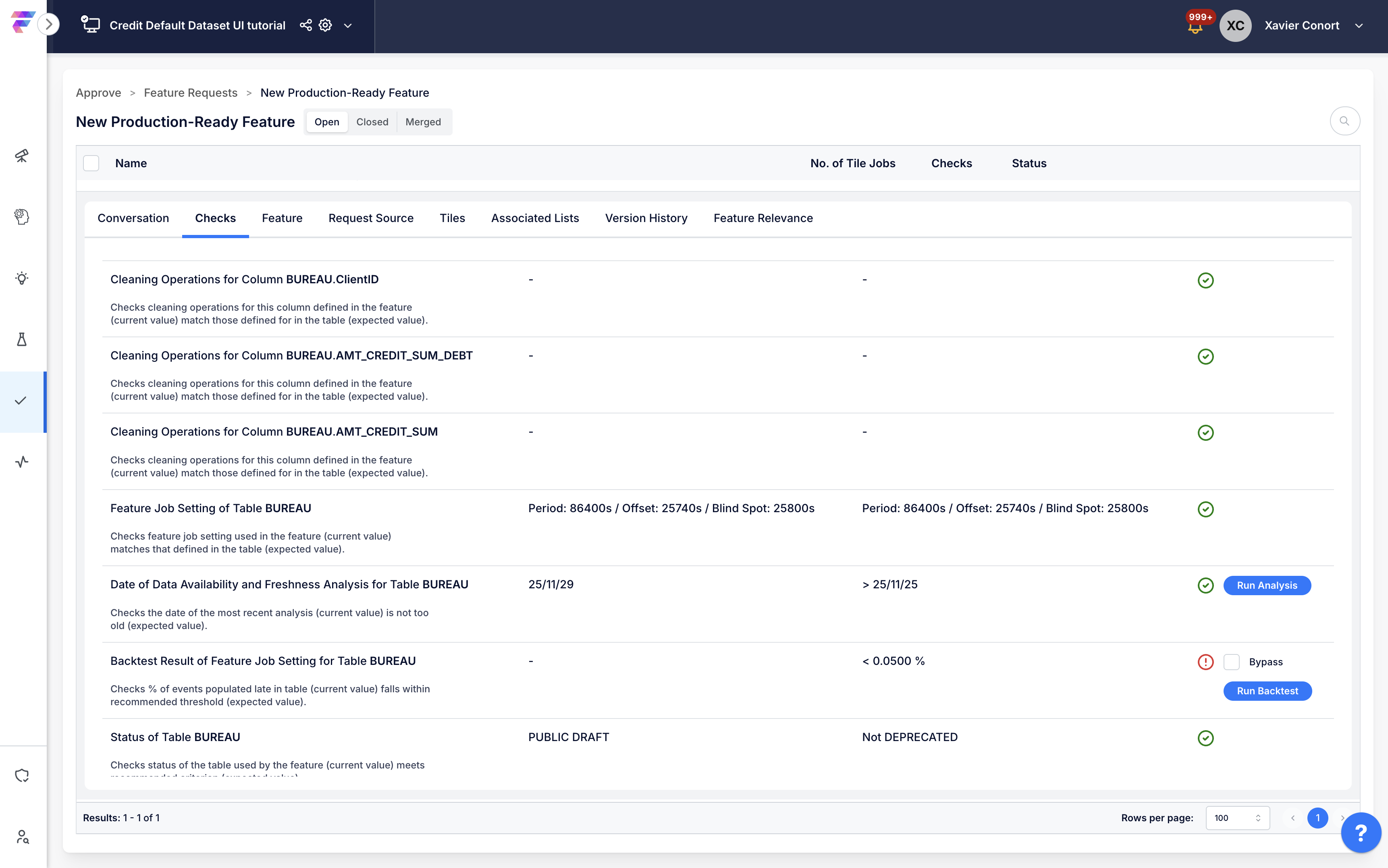Switch filter to Merged requests
Image resolution: width=1388 pixels, height=868 pixels.
pyautogui.click(x=423, y=122)
